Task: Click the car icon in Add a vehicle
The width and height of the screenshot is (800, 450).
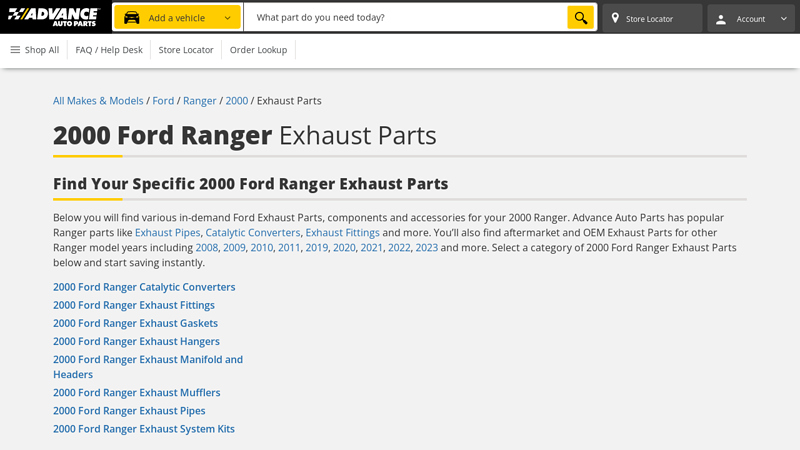Action: (132, 18)
